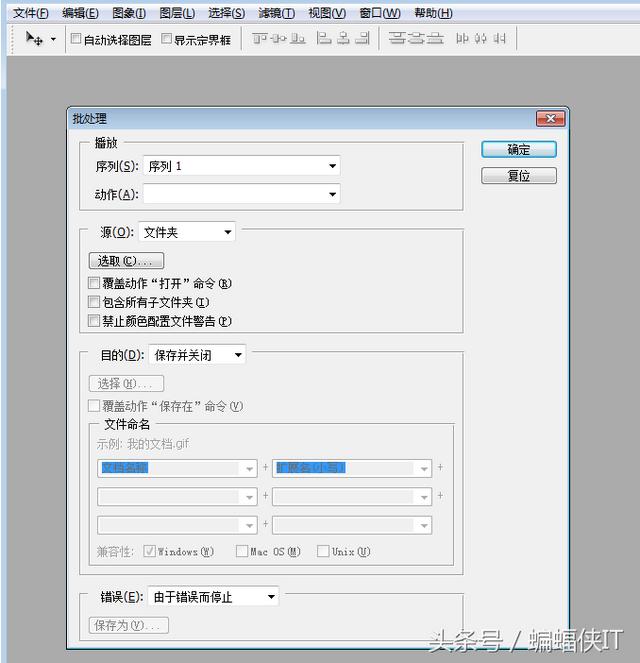Open the 源 dropdown set to 文件夹
Image resolution: width=640 pixels, height=663 pixels.
[187, 232]
